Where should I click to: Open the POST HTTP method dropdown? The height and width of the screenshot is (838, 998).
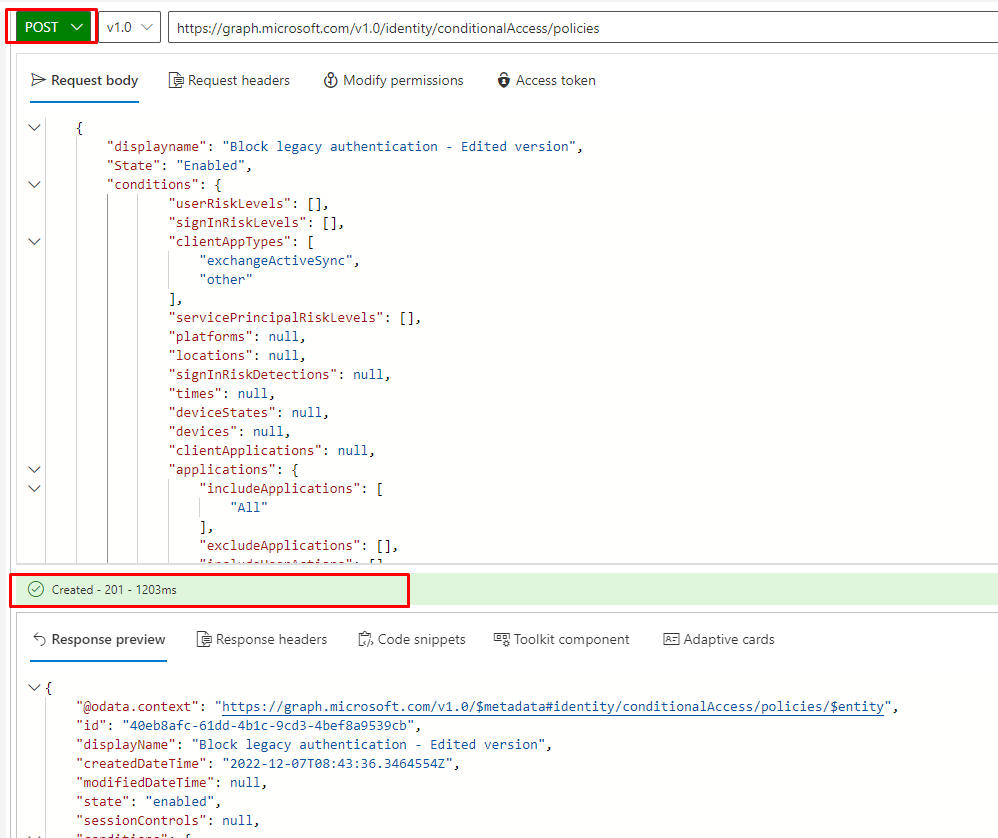pos(53,27)
